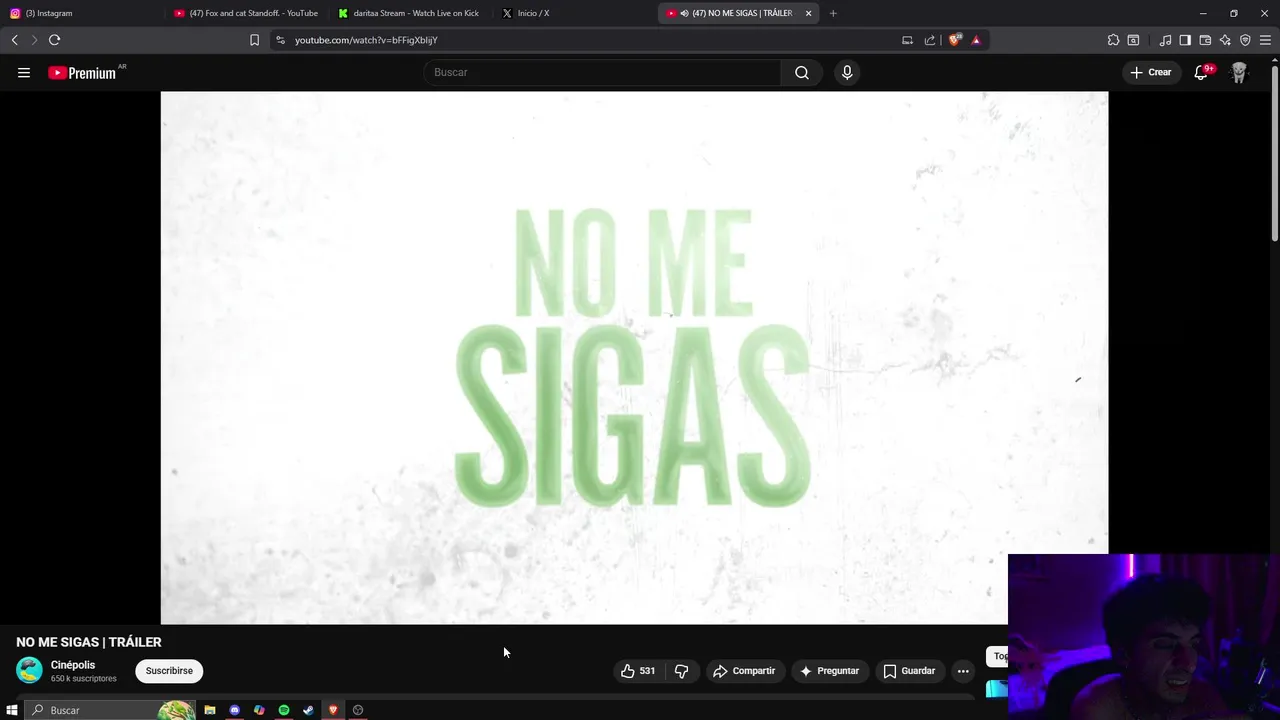Open Leo AI sparkle icon

[x=1225, y=40]
